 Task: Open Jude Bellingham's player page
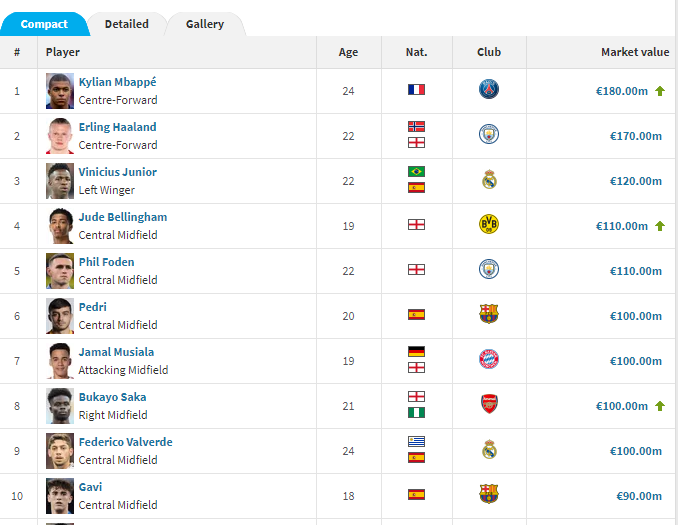123,217
